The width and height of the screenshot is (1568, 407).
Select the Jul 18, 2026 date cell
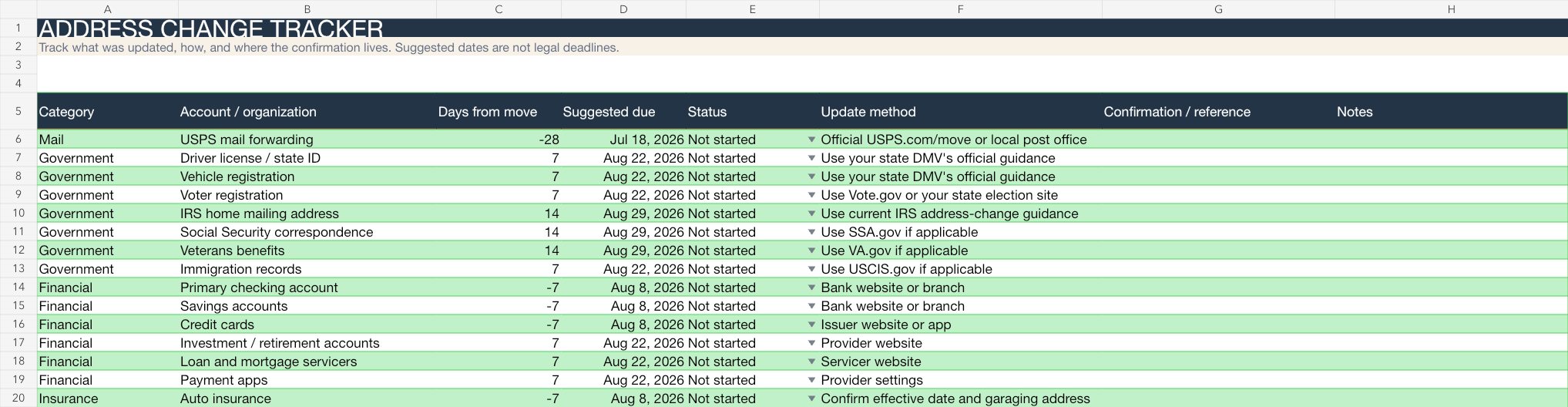623,140
